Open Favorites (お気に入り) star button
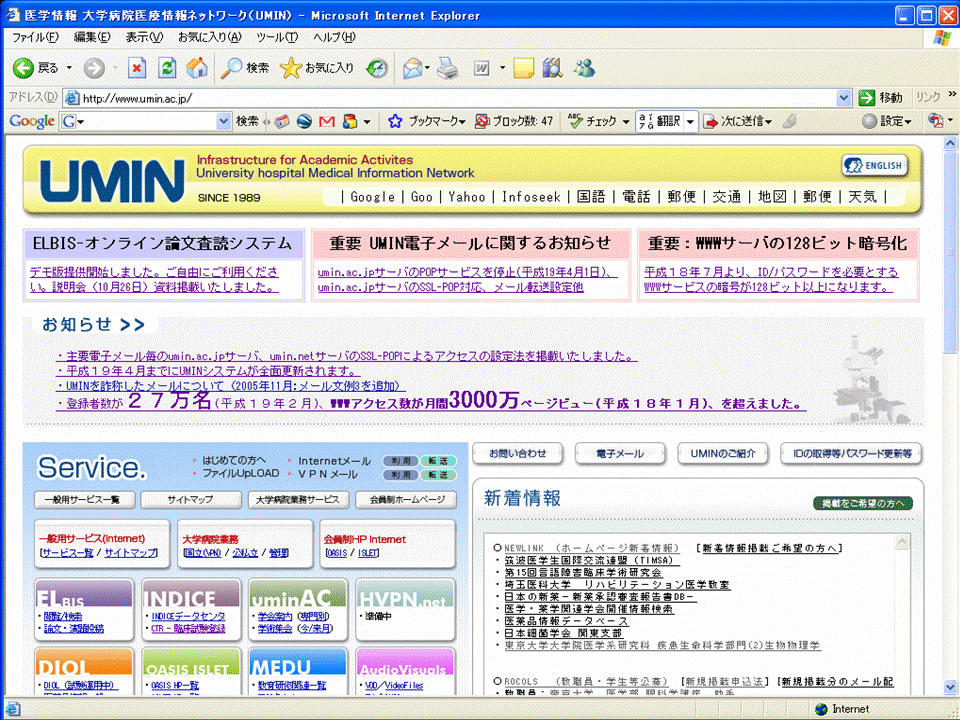Viewport: 960px width, 720px height. click(x=317, y=68)
